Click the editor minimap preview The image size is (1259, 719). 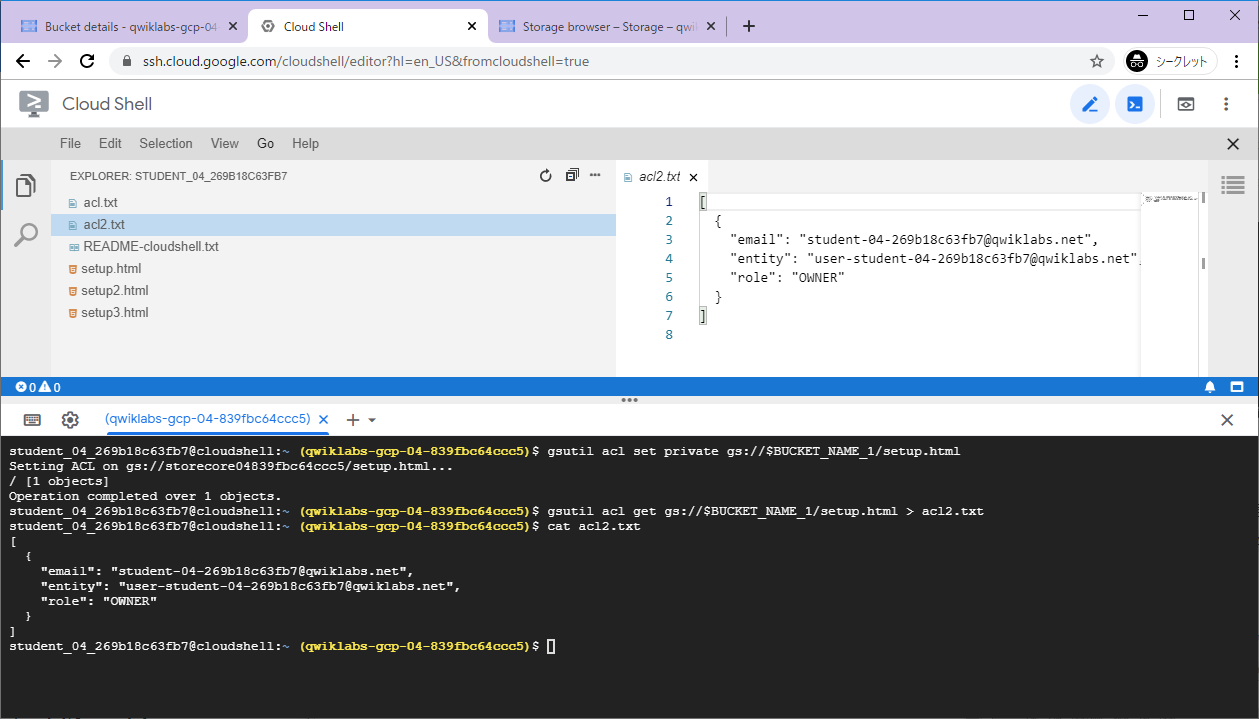(1168, 200)
